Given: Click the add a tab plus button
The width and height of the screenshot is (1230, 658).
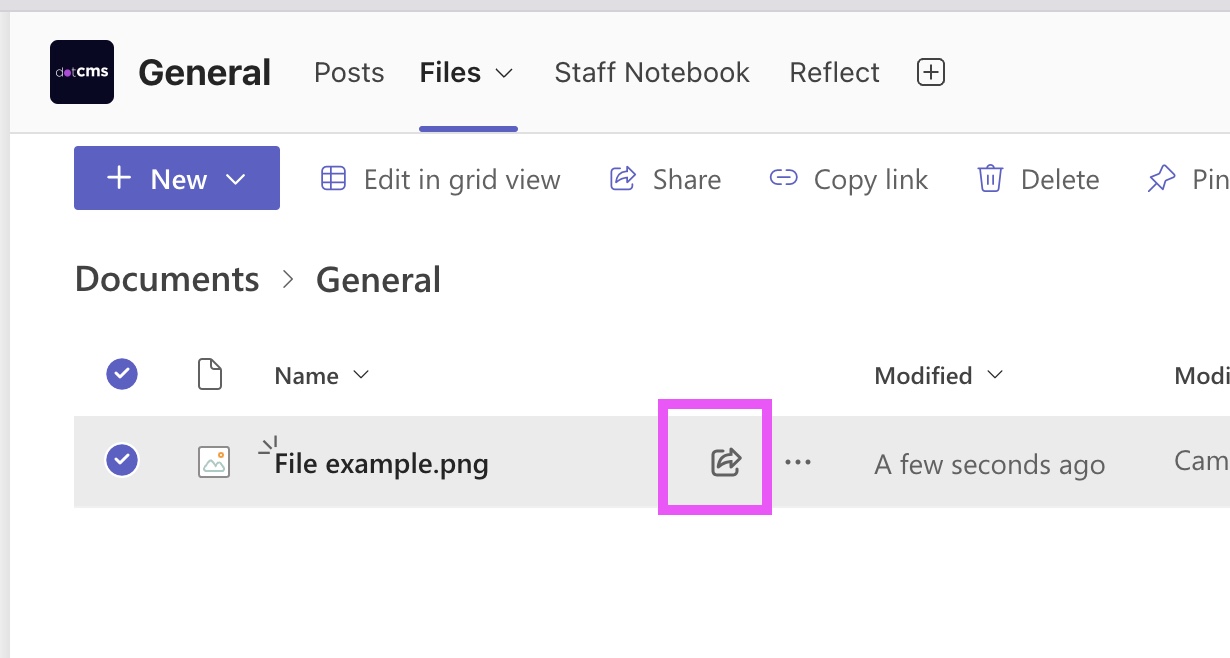Looking at the screenshot, I should tap(930, 72).
